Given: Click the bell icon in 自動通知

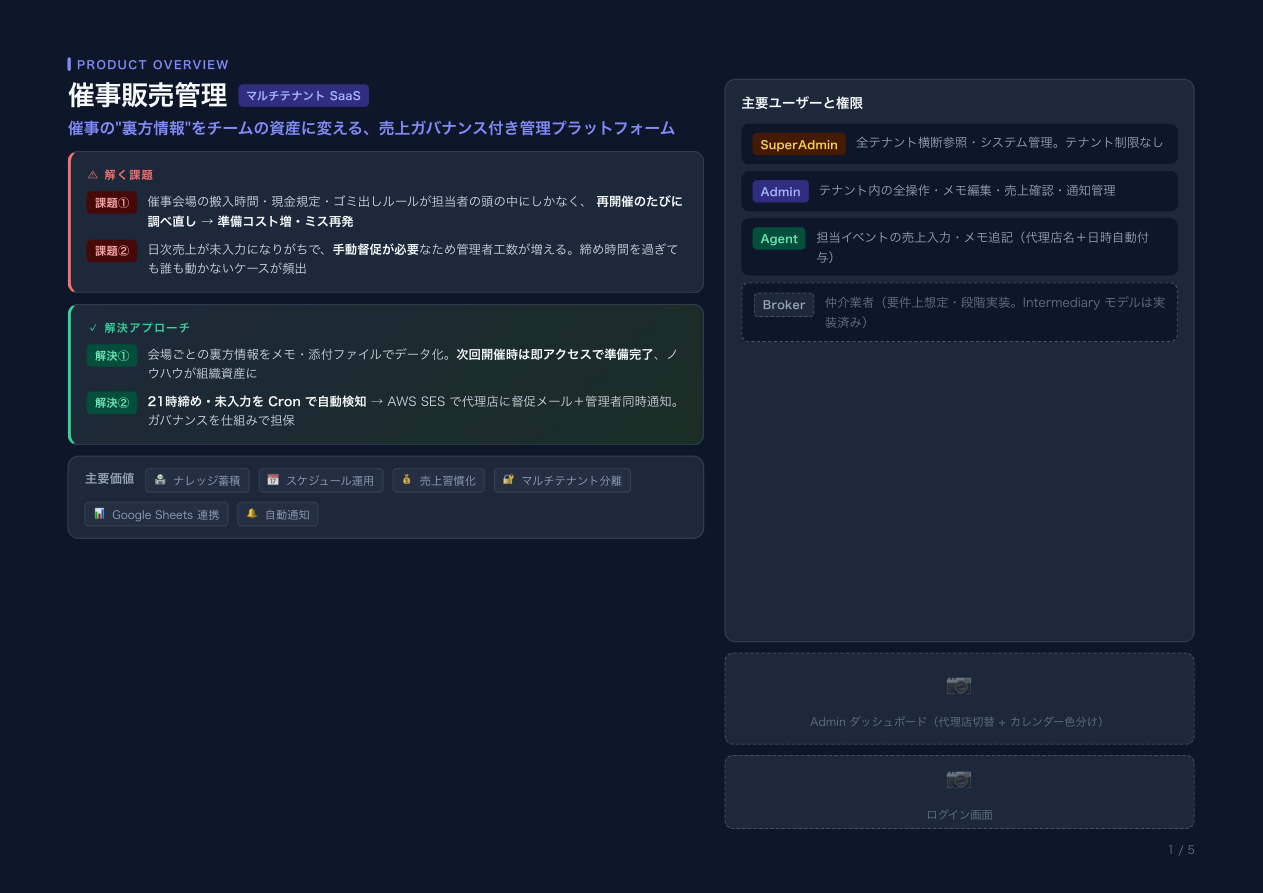Looking at the screenshot, I should pos(252,514).
